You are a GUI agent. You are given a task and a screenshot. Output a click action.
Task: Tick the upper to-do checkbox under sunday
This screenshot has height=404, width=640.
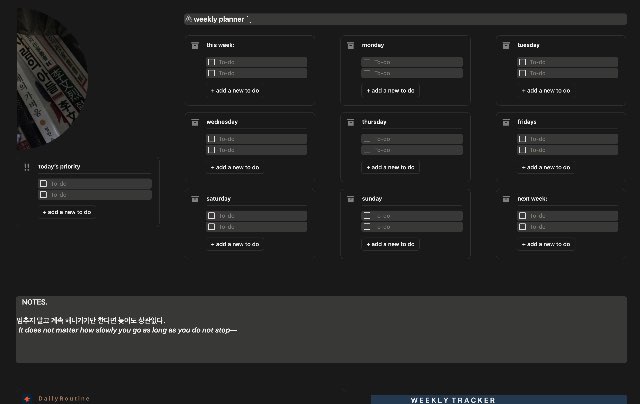coord(367,215)
